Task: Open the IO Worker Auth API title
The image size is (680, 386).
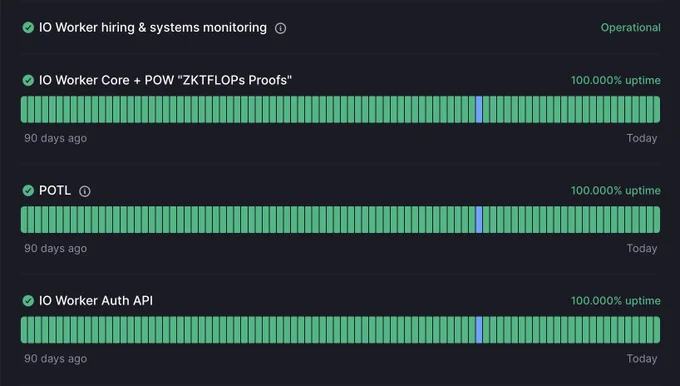Action: (x=96, y=301)
